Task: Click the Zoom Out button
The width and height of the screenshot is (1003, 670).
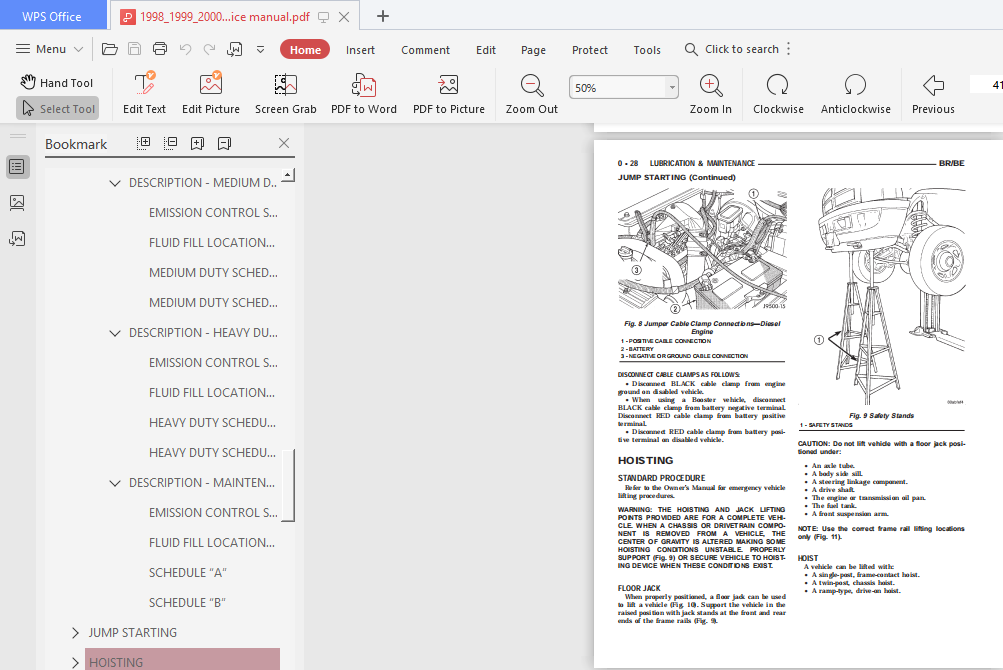Action: tap(532, 94)
